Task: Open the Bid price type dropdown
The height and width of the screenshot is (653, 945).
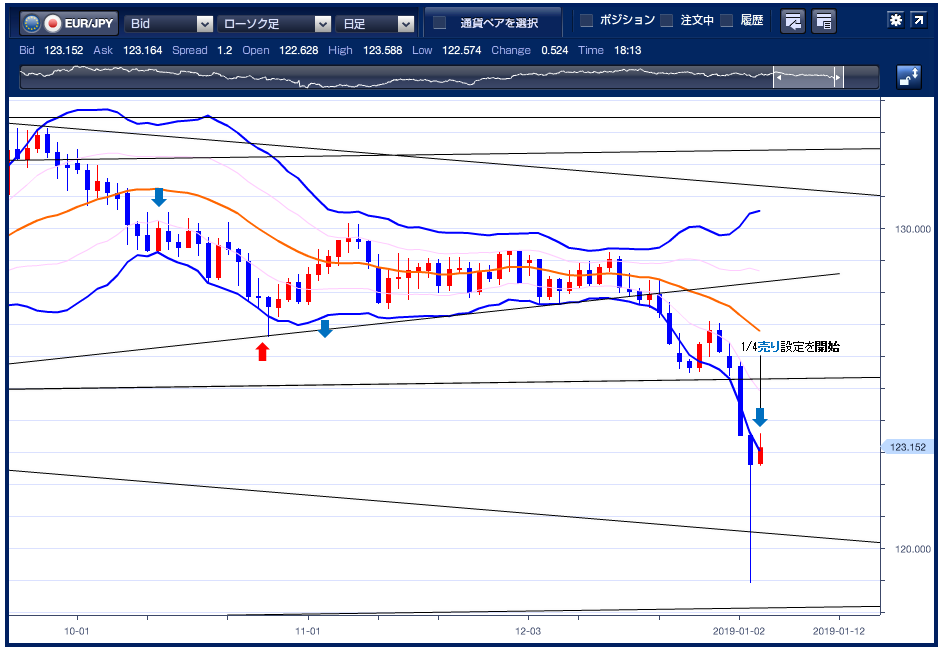Action: coord(169,24)
